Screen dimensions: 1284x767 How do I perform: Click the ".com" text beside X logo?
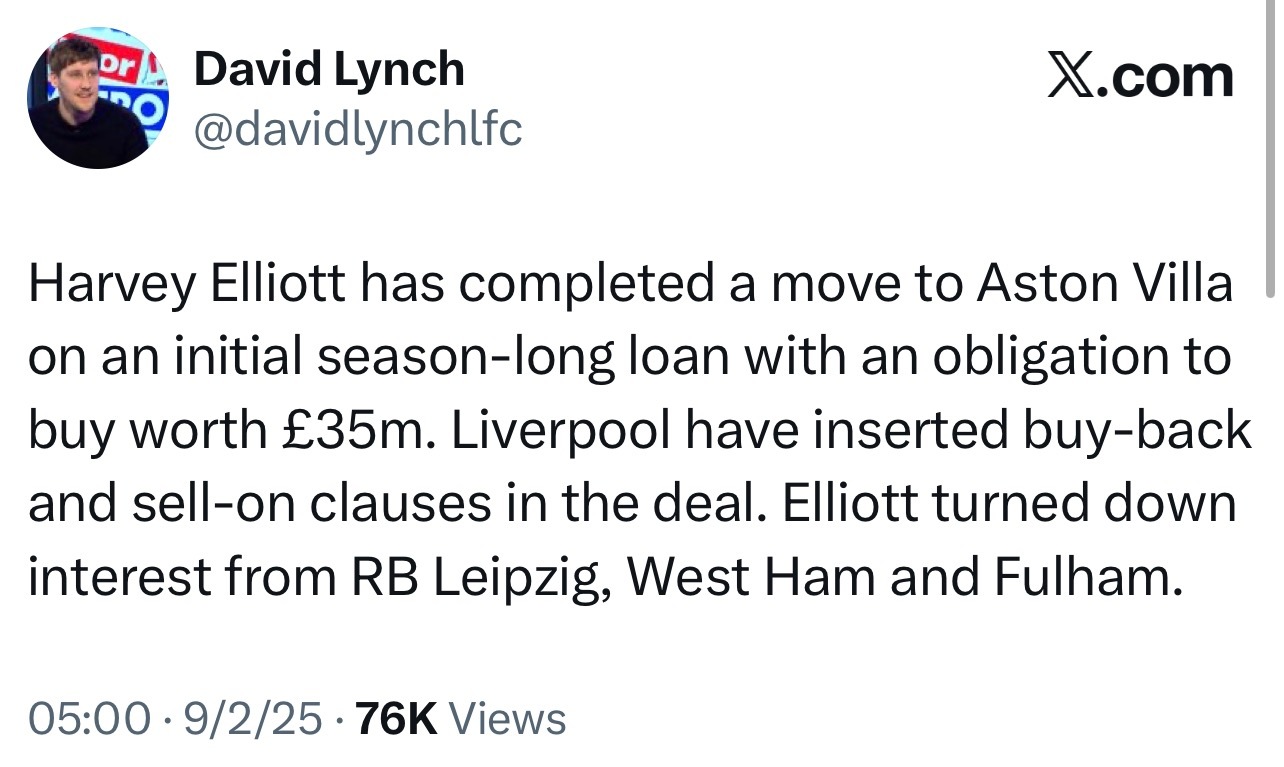1164,79
